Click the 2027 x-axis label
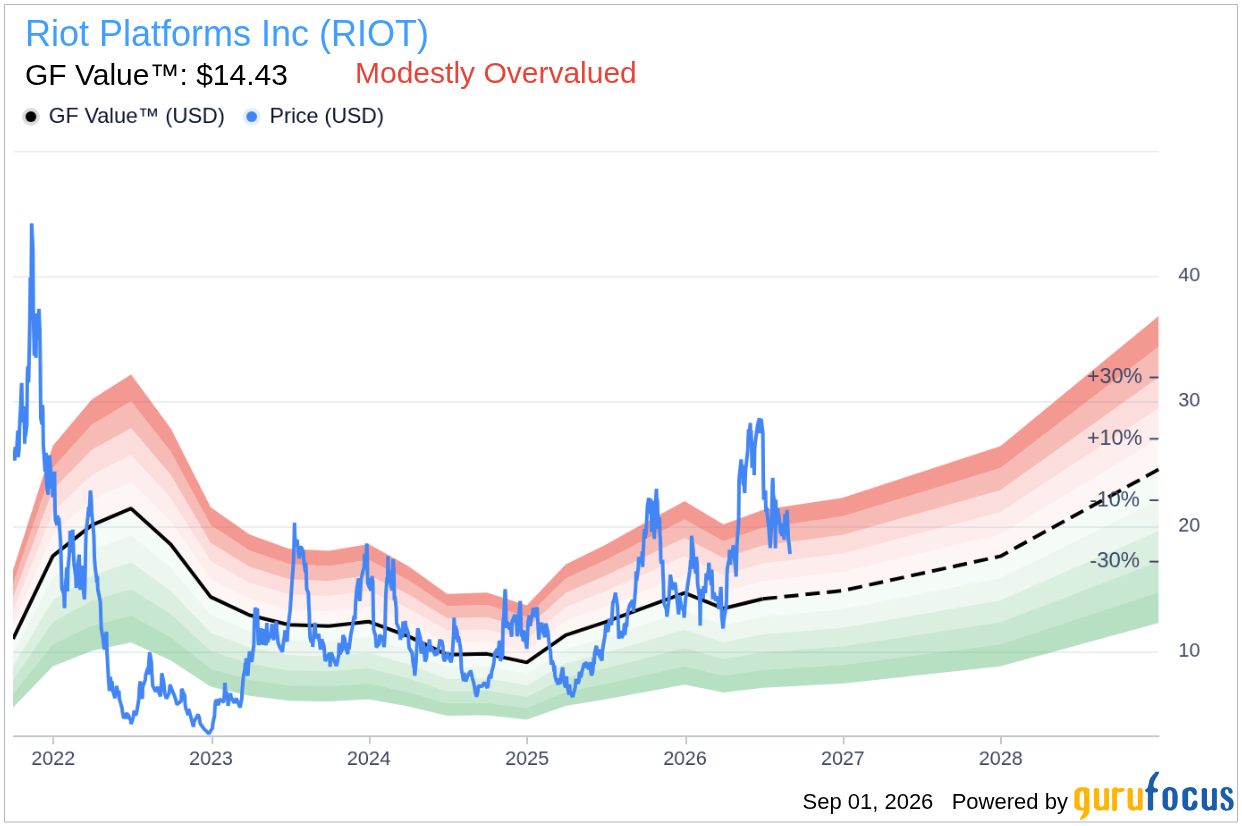Screen dimensions: 1242x826 coord(843,758)
